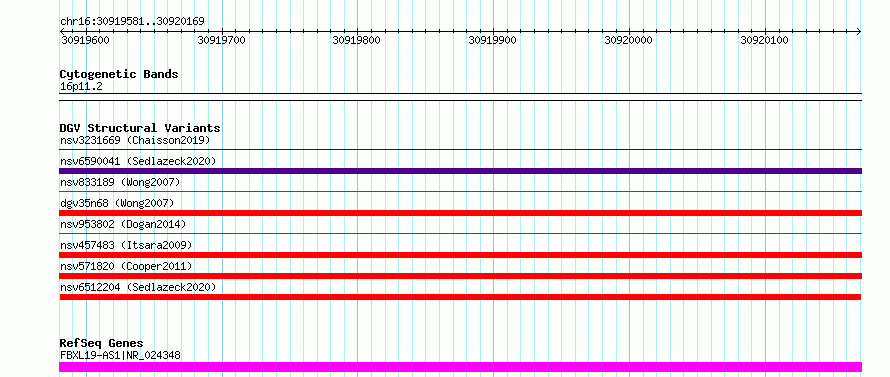Click the thin red nsv953802 feature line

tap(460, 234)
